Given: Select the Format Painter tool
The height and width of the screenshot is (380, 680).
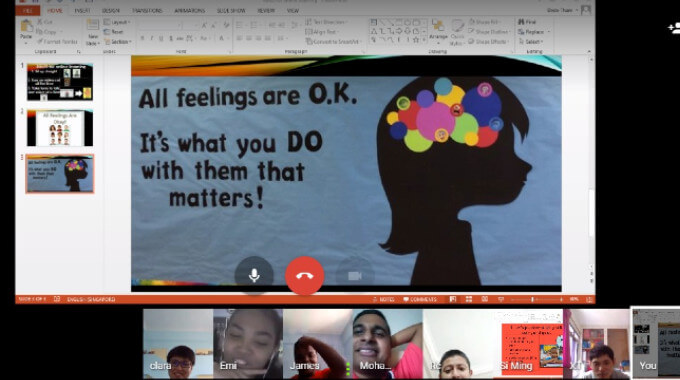Looking at the screenshot, I should (57, 42).
